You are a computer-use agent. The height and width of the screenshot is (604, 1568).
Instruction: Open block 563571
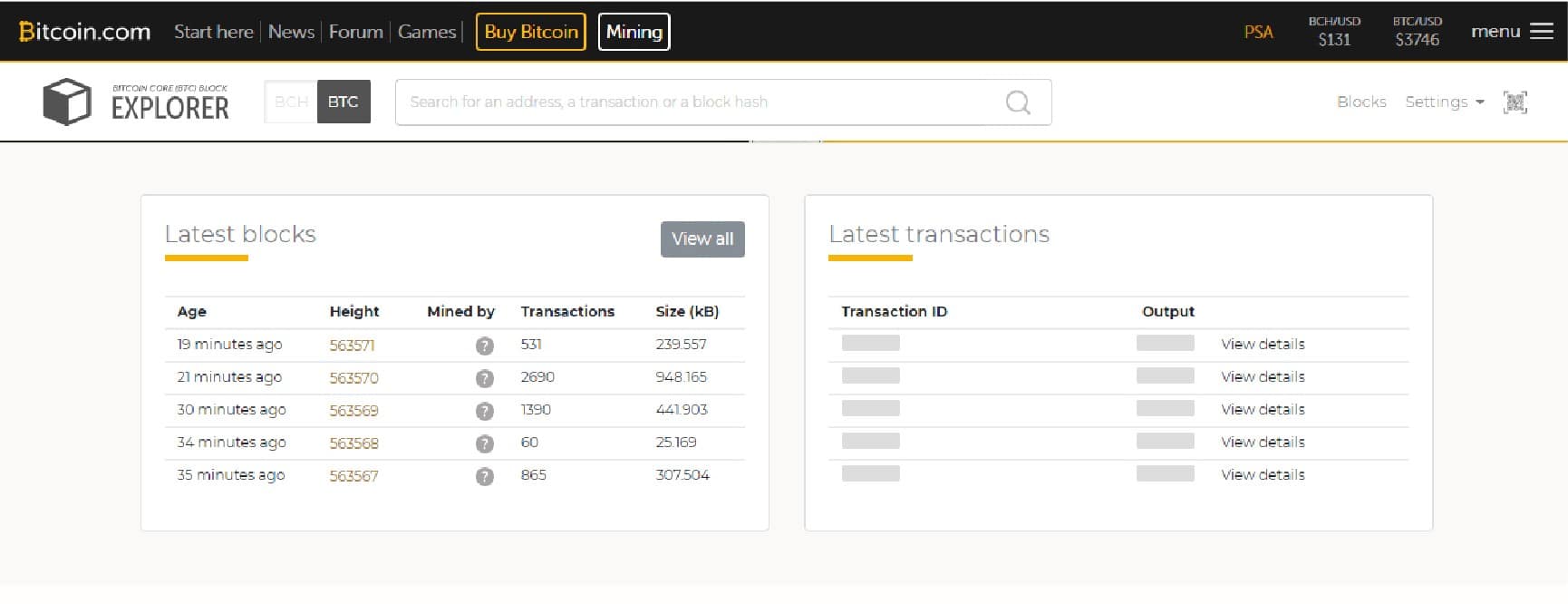[x=352, y=346]
